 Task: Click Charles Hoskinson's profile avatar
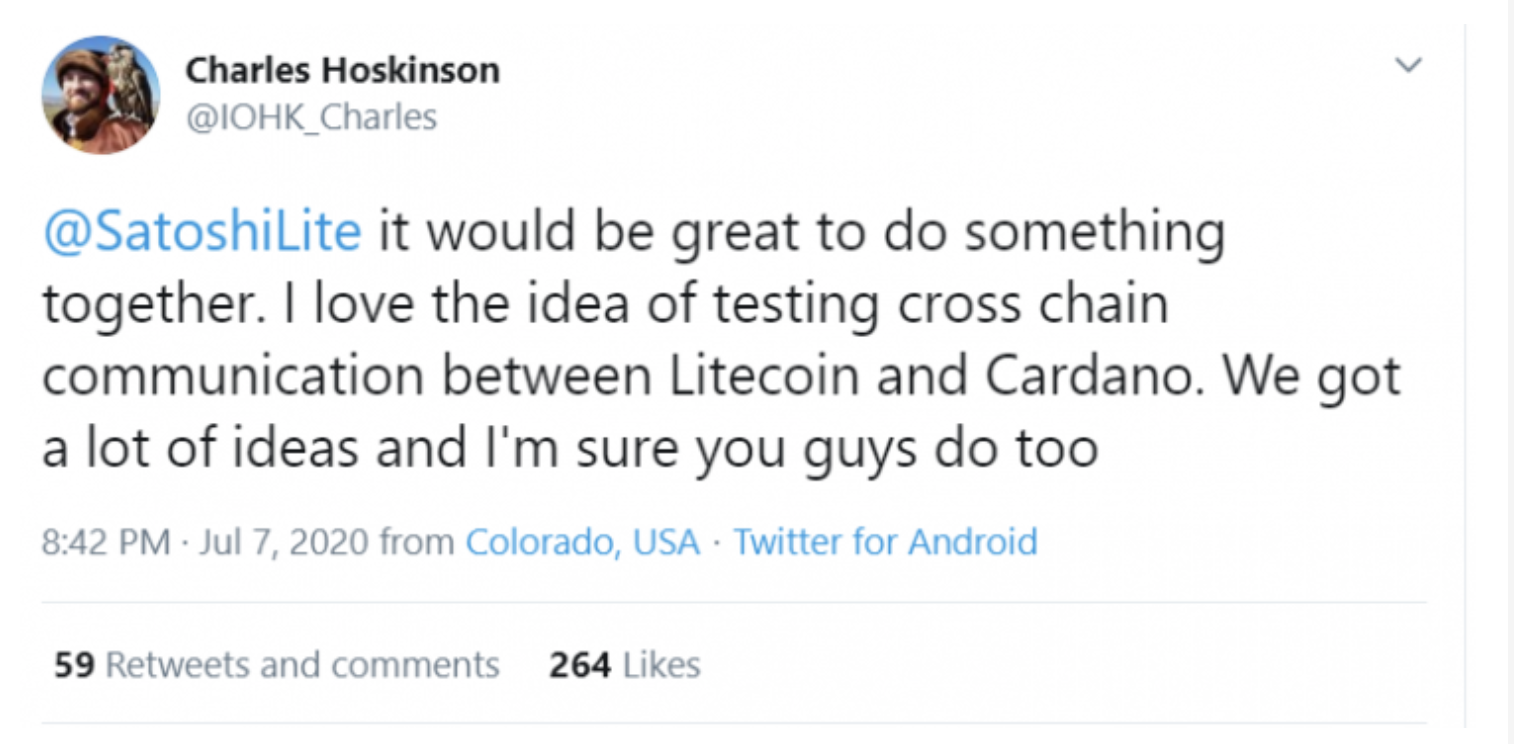tap(100, 95)
